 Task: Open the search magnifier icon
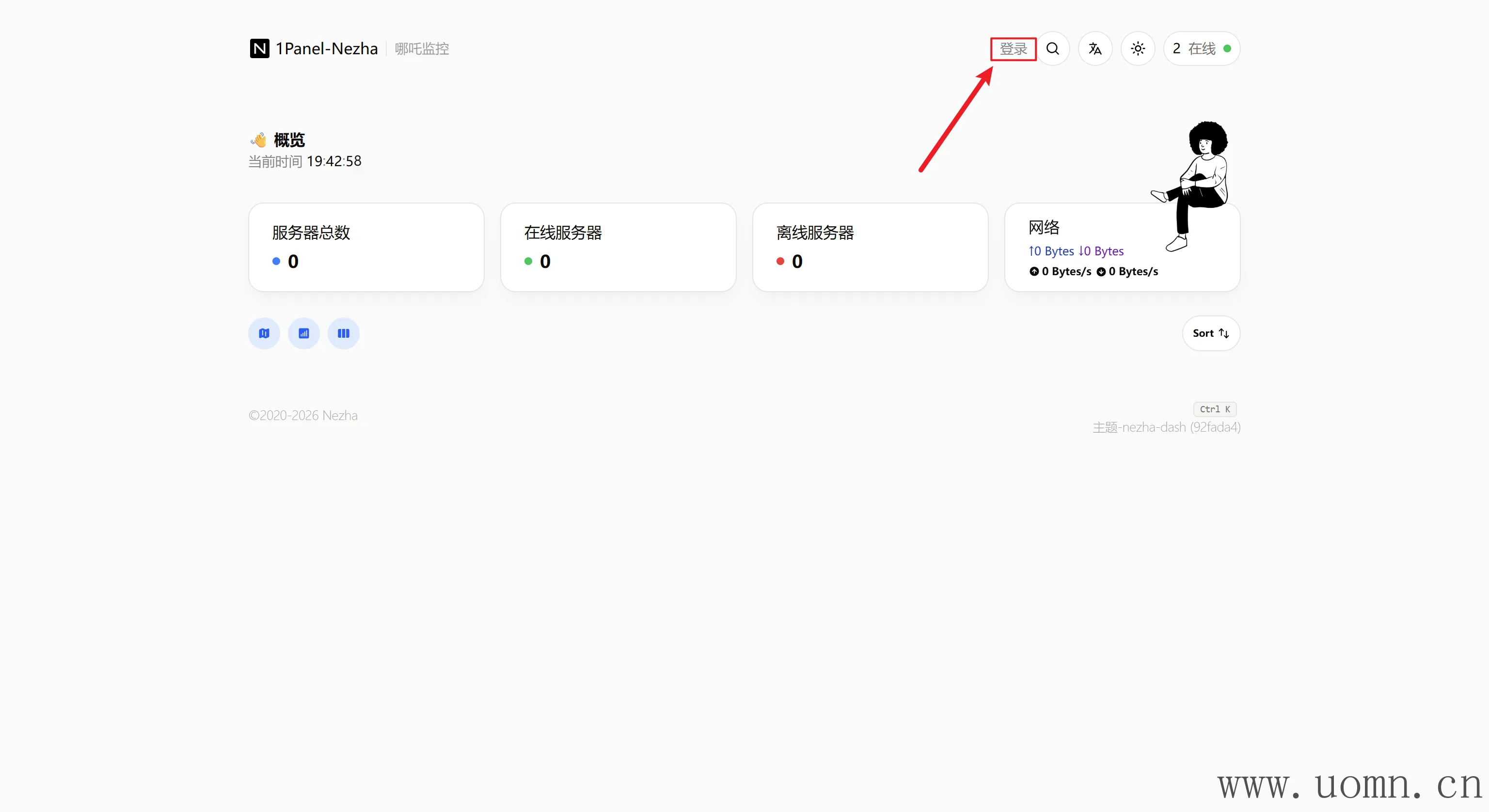(x=1053, y=48)
